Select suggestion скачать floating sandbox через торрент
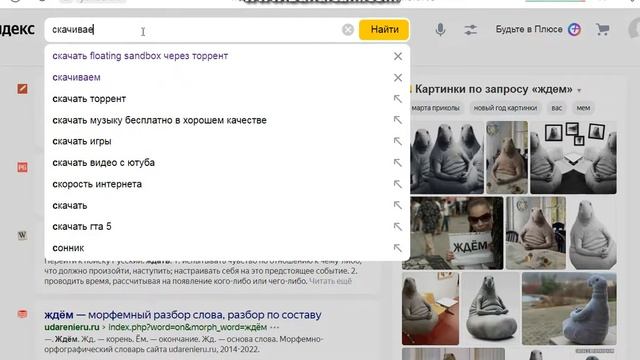The width and height of the screenshot is (640, 360). (140, 56)
